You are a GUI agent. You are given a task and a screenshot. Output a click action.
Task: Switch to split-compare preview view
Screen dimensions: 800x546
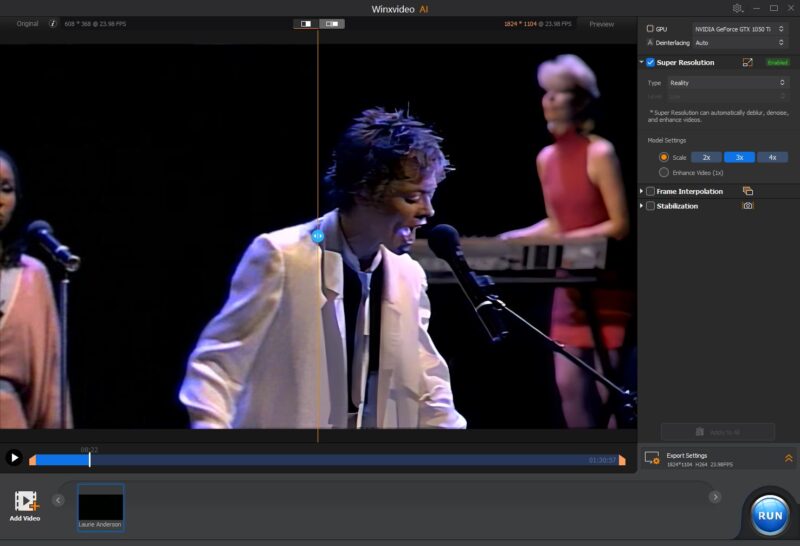coord(331,24)
